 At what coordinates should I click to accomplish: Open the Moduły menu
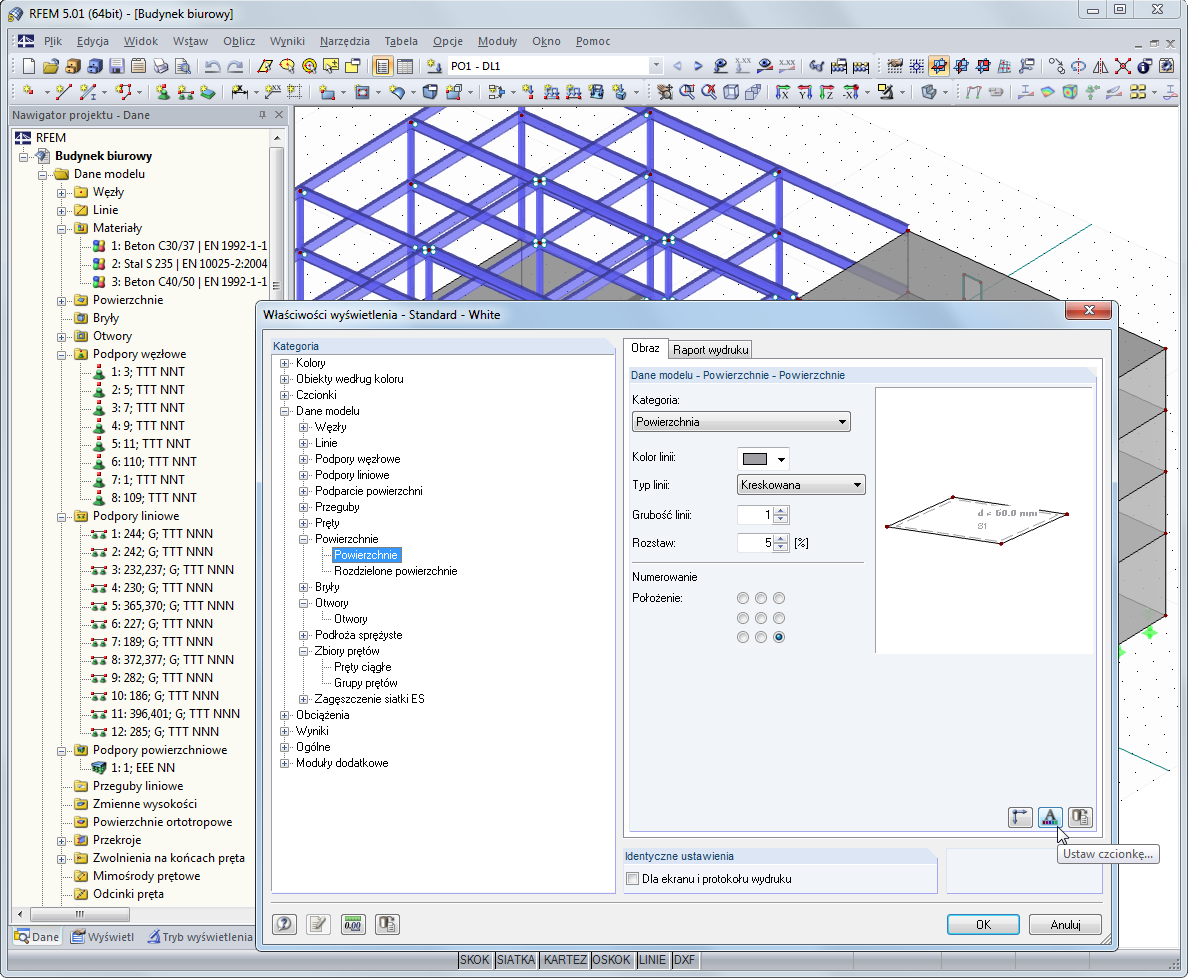tap(497, 41)
